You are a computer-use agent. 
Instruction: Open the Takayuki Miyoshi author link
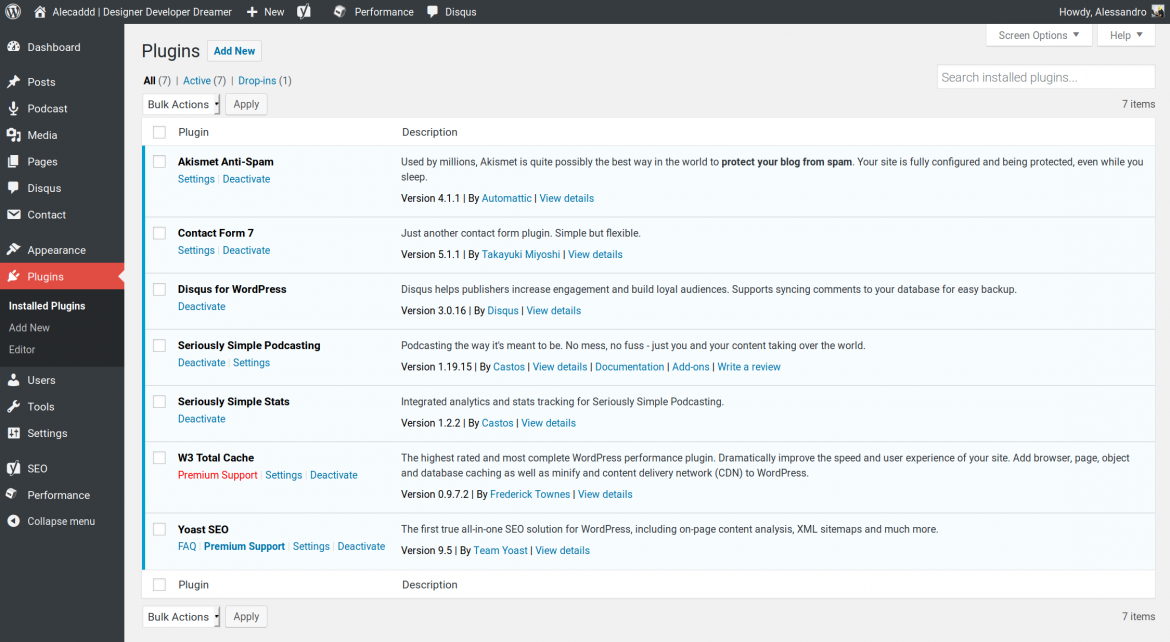(x=521, y=255)
